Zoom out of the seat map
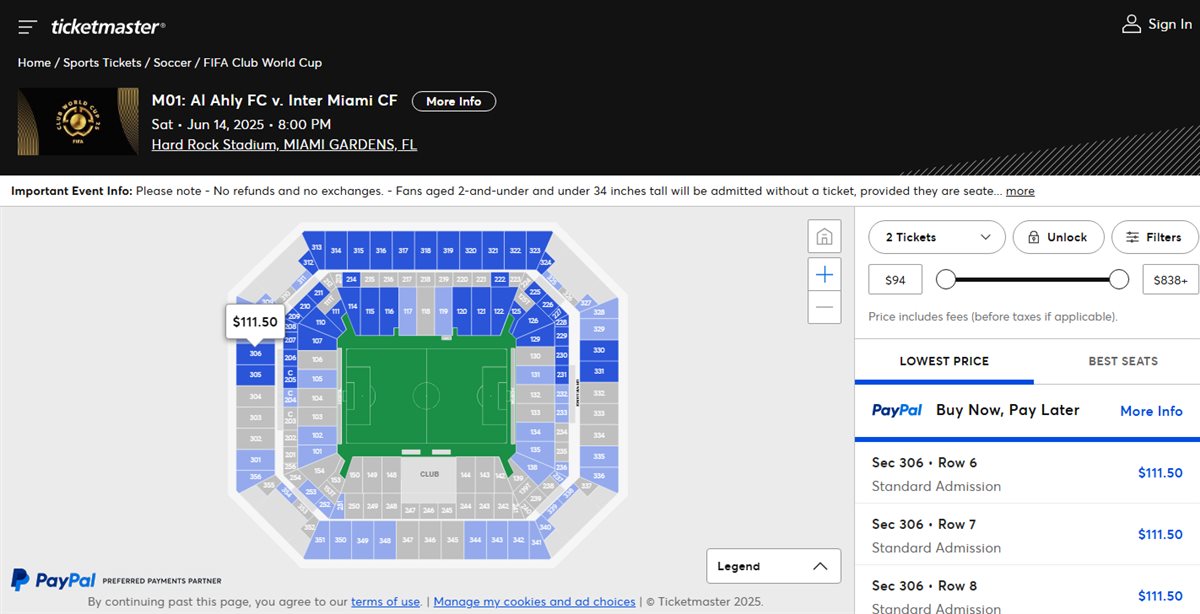The image size is (1200, 614). 825,307
